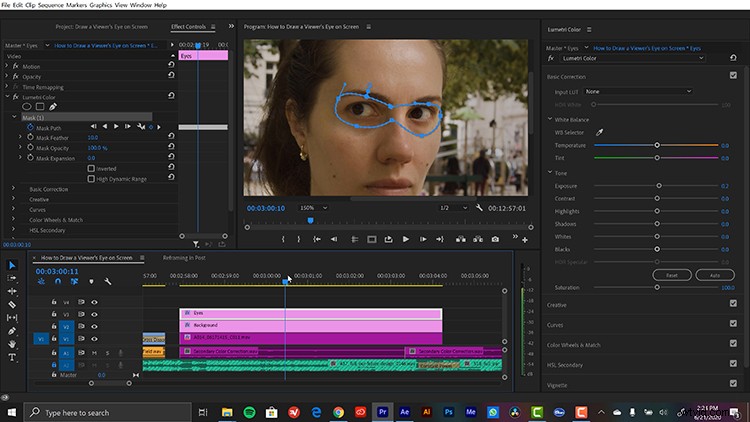Collapse the Tone section

coord(550,172)
